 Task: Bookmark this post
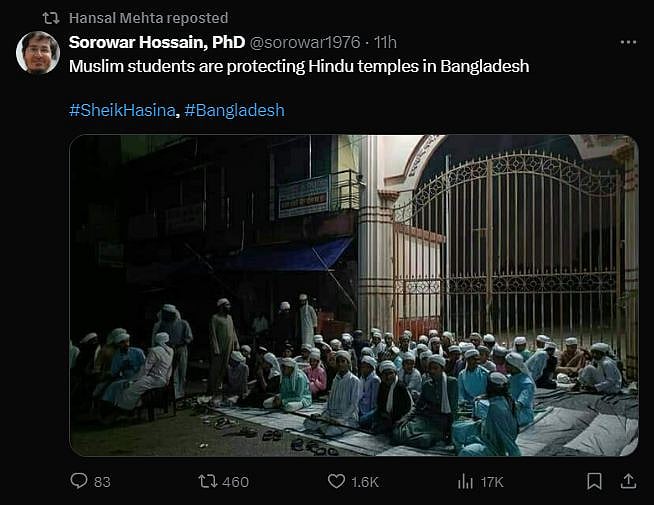click(594, 481)
